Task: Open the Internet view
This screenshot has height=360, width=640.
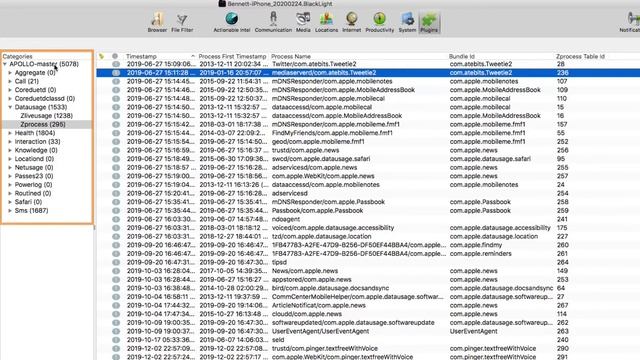Action: click(x=351, y=22)
